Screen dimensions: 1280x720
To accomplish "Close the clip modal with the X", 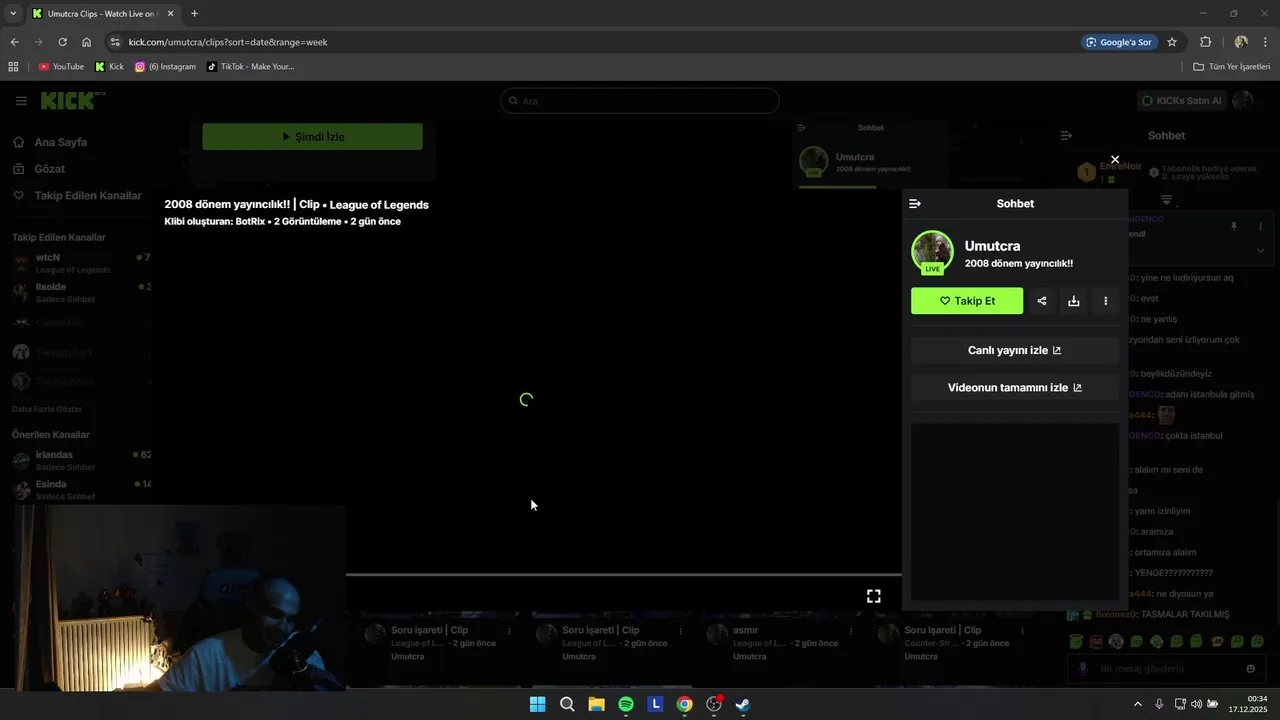I will (x=1115, y=160).
